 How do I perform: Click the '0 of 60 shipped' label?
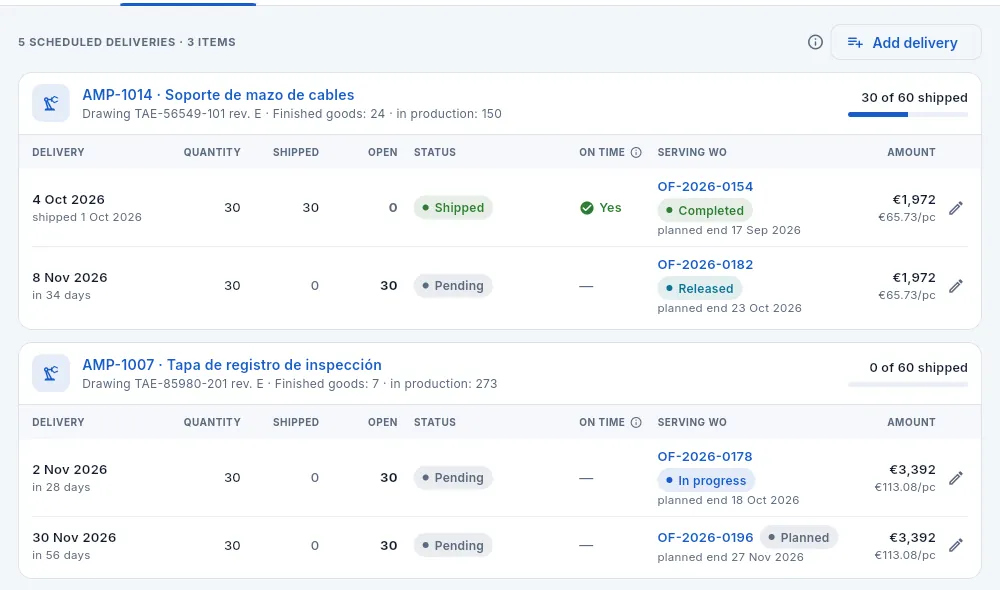pos(918,367)
